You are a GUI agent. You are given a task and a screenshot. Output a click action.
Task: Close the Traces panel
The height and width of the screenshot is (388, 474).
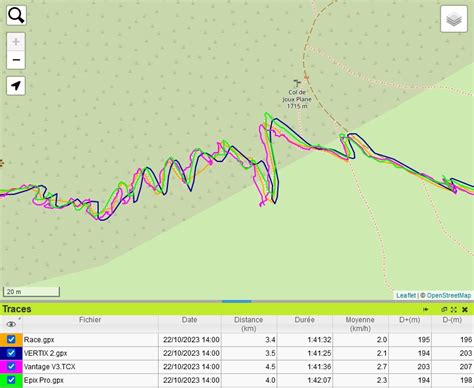tap(465, 310)
